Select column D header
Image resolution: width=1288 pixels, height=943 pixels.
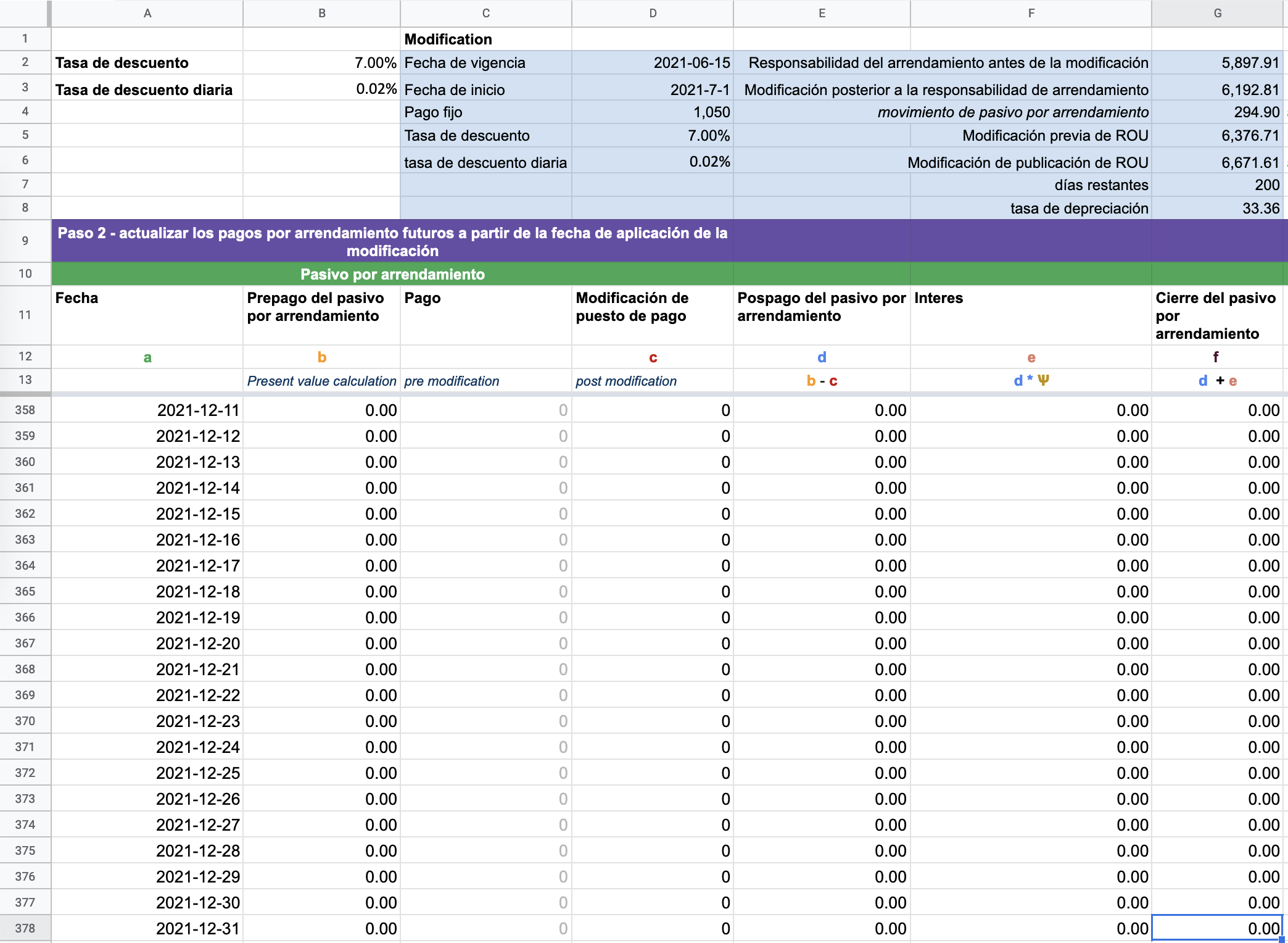[x=653, y=13]
